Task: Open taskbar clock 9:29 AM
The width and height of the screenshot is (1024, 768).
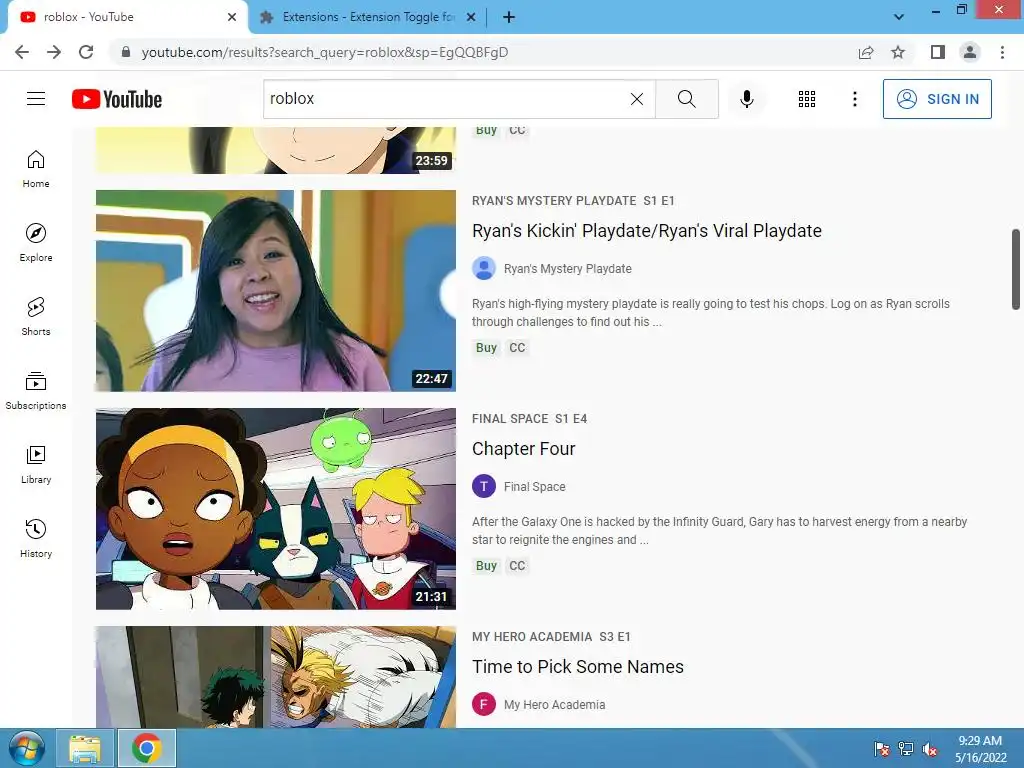Action: (980, 748)
